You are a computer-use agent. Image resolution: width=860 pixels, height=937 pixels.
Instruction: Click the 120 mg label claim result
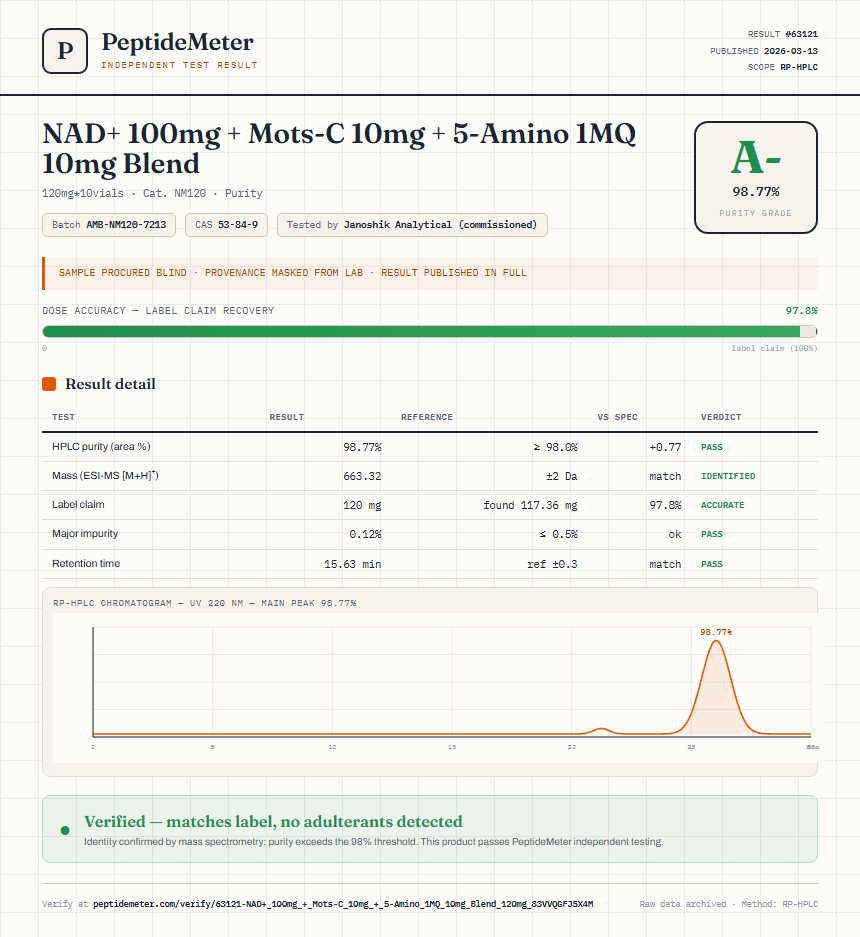[x=362, y=505]
